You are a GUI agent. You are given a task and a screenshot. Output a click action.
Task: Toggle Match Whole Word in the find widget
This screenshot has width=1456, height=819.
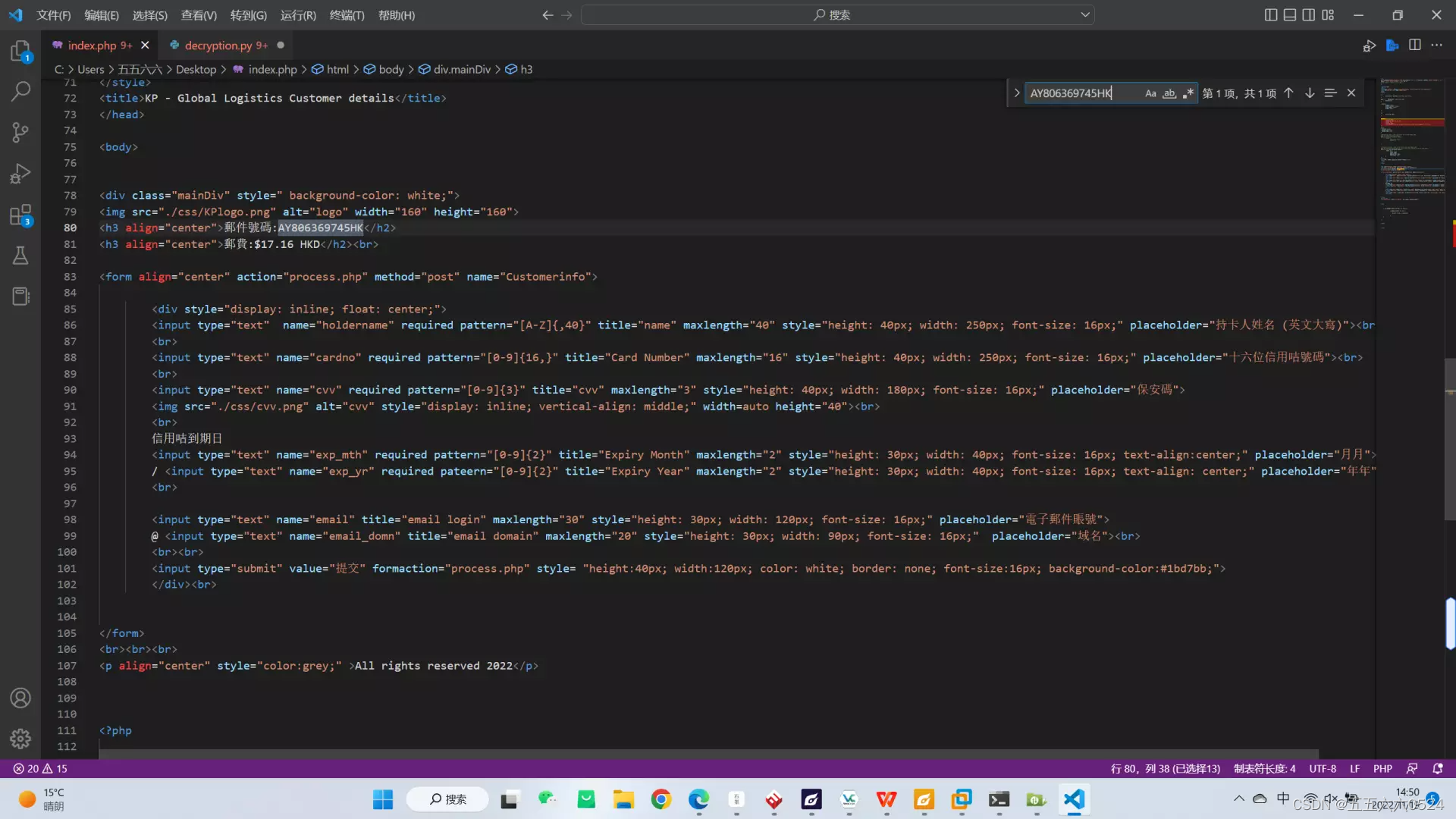point(1169,93)
